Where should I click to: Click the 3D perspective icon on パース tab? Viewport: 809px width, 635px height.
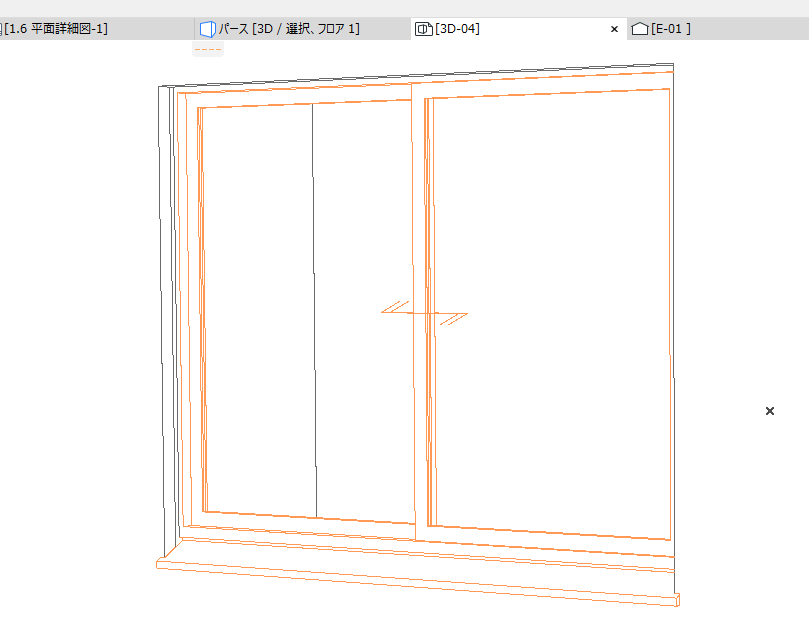click(207, 29)
